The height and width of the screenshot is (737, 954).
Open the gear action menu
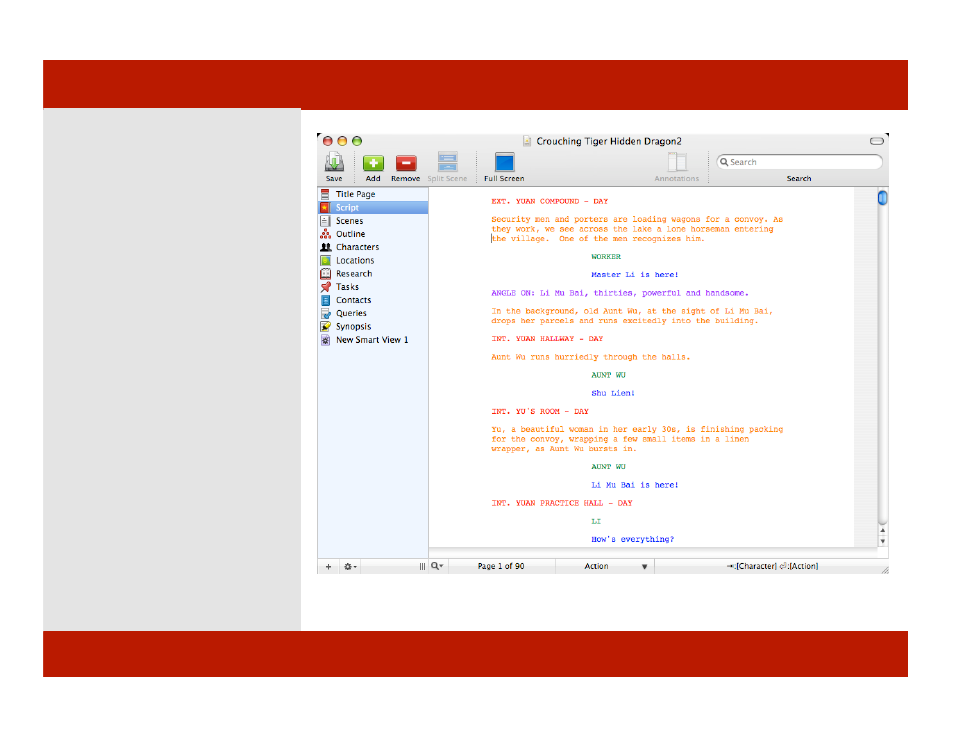[350, 567]
